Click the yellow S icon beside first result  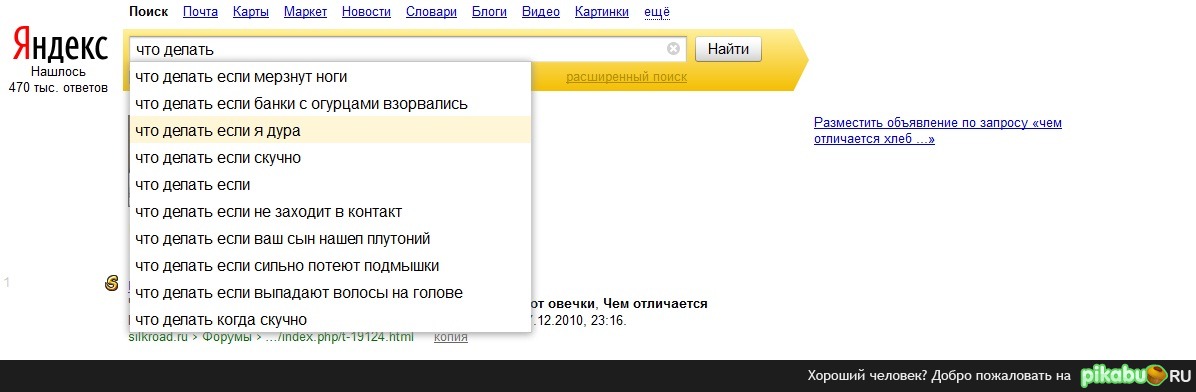click(x=112, y=284)
